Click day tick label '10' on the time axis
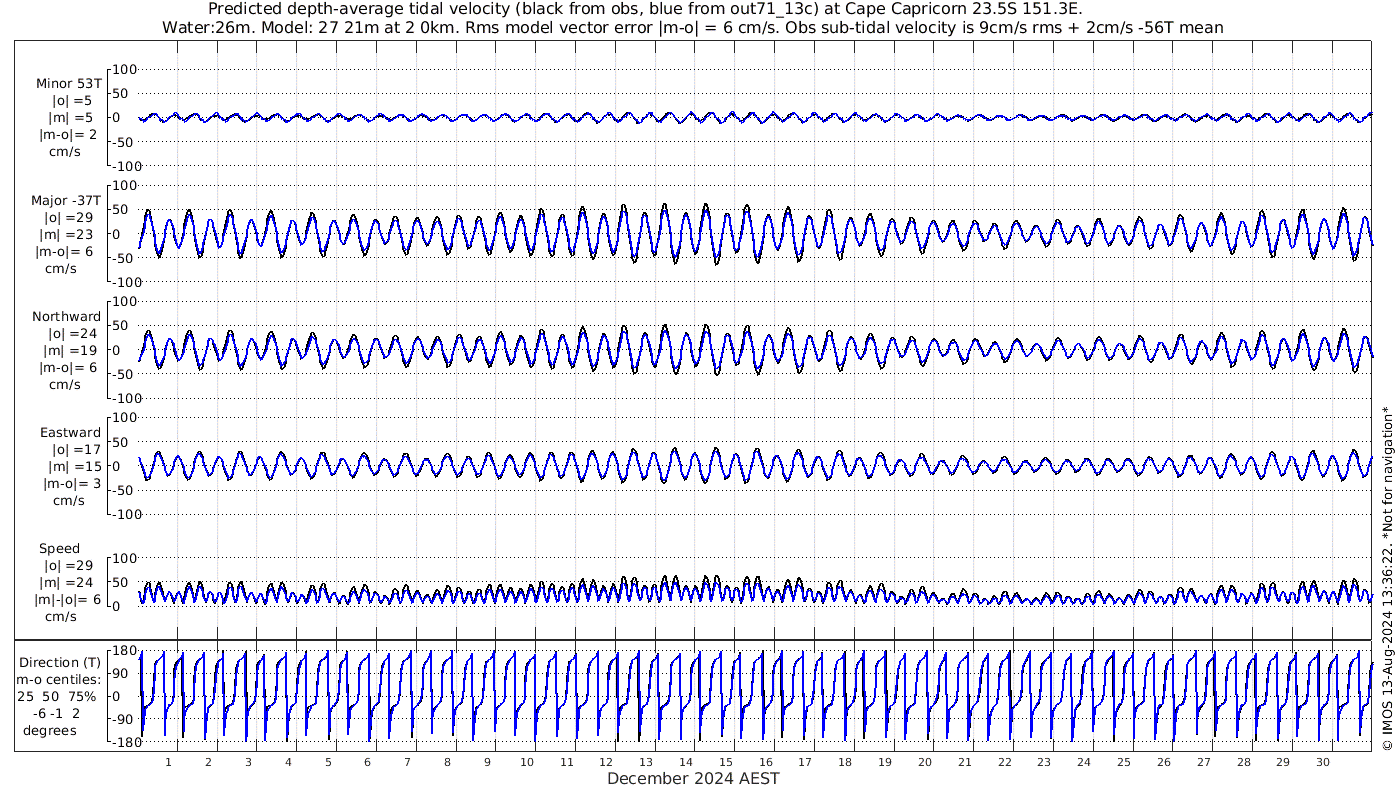1400x800 pixels. [526, 762]
